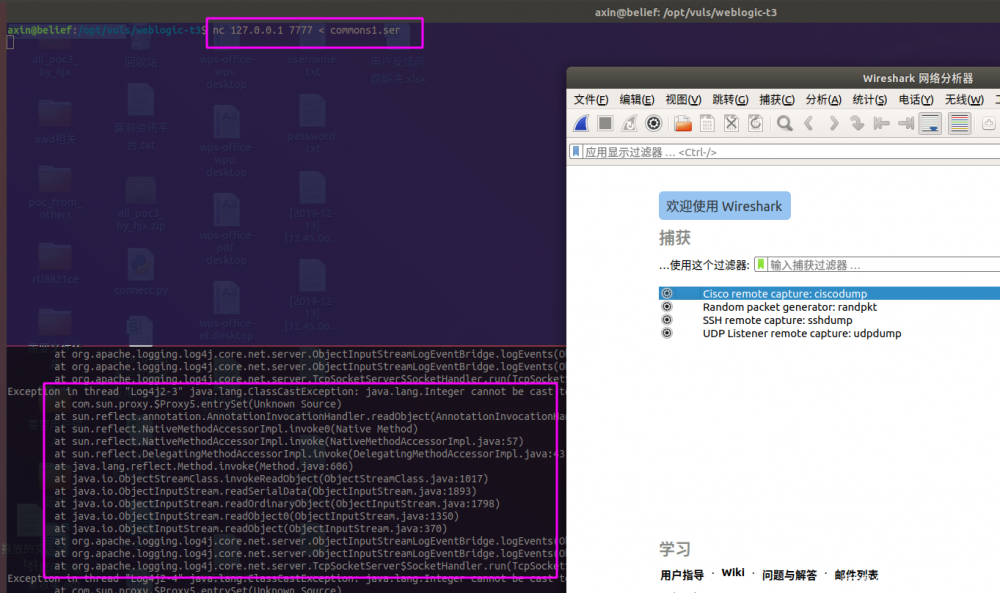Click the Wireshark 网络分析器 title bar
Viewport: 1000px width, 593px height.
click(x=918, y=78)
